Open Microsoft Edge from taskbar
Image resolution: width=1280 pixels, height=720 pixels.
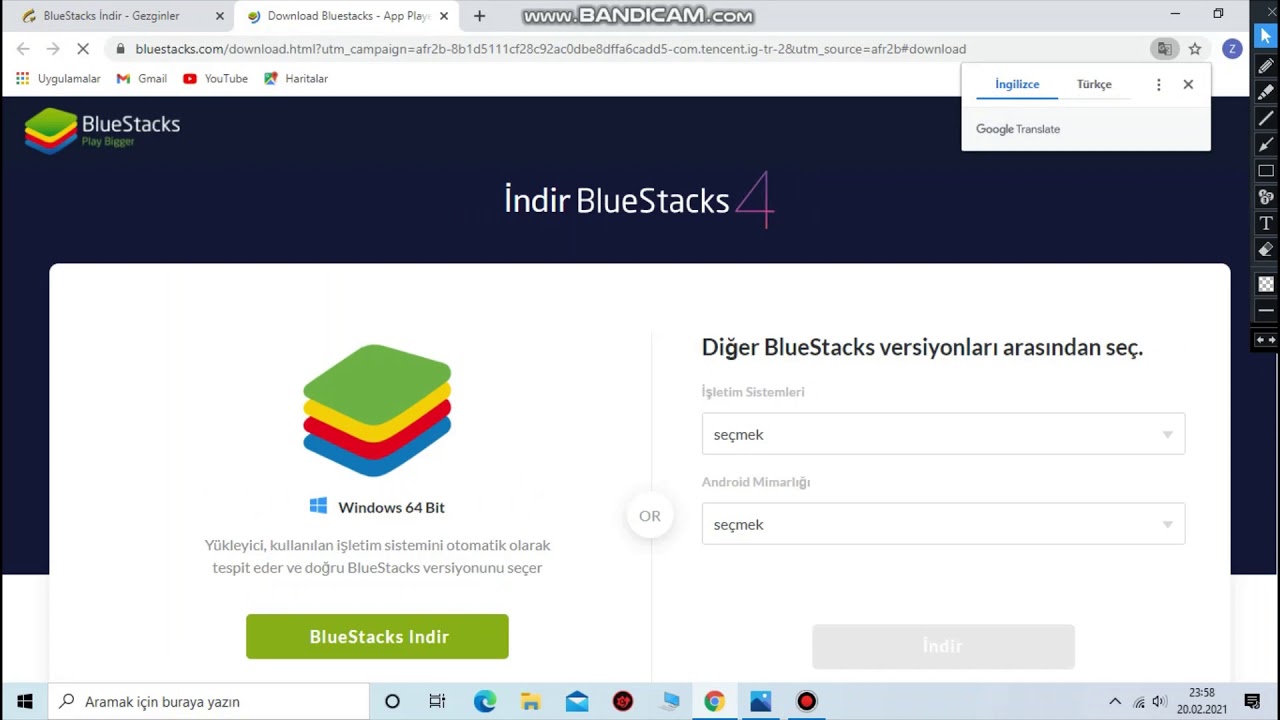point(485,701)
